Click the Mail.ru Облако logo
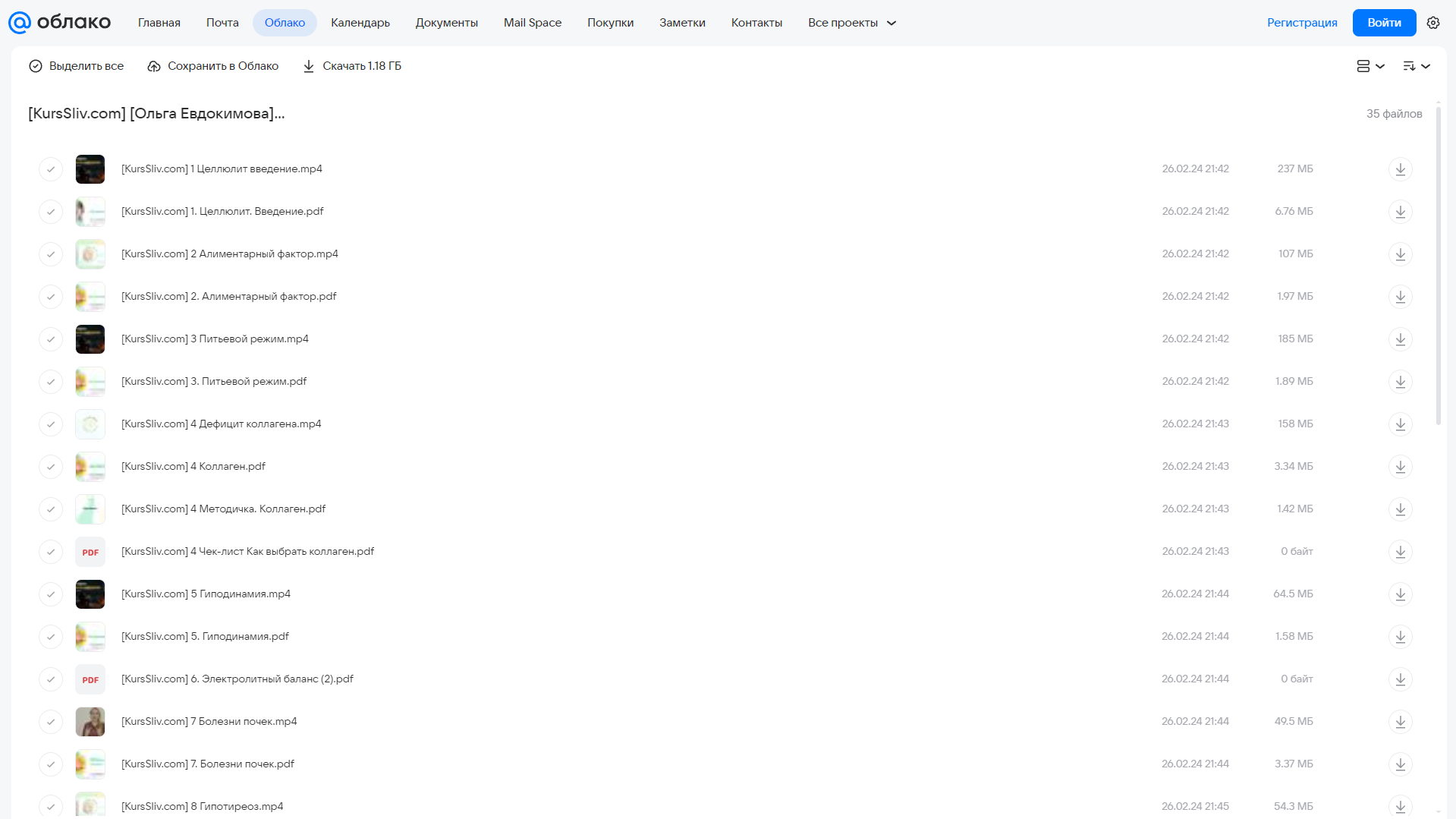The width and height of the screenshot is (1456, 819). [x=59, y=23]
